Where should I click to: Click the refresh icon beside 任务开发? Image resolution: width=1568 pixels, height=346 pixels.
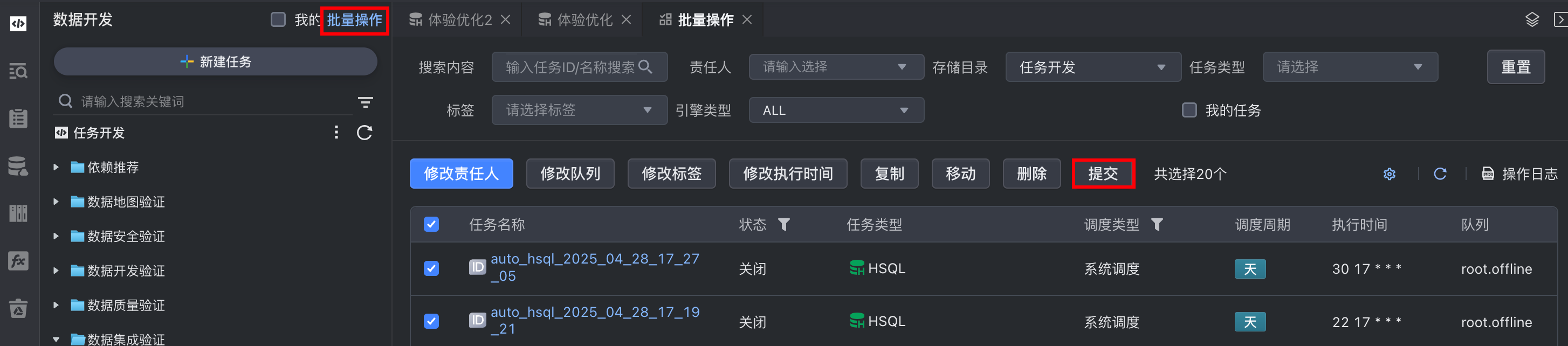pos(365,133)
